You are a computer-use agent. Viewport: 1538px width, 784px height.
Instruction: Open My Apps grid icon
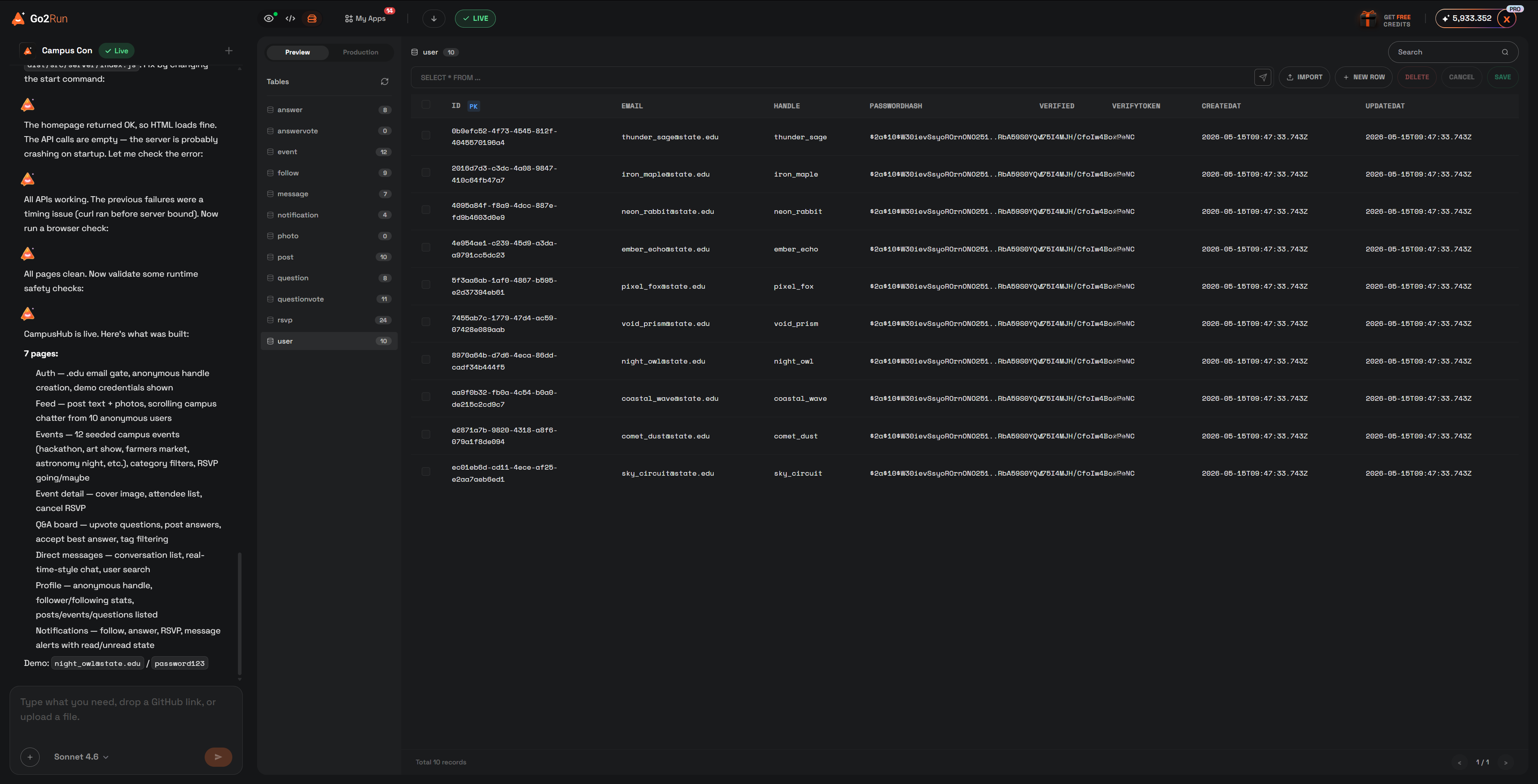click(349, 18)
